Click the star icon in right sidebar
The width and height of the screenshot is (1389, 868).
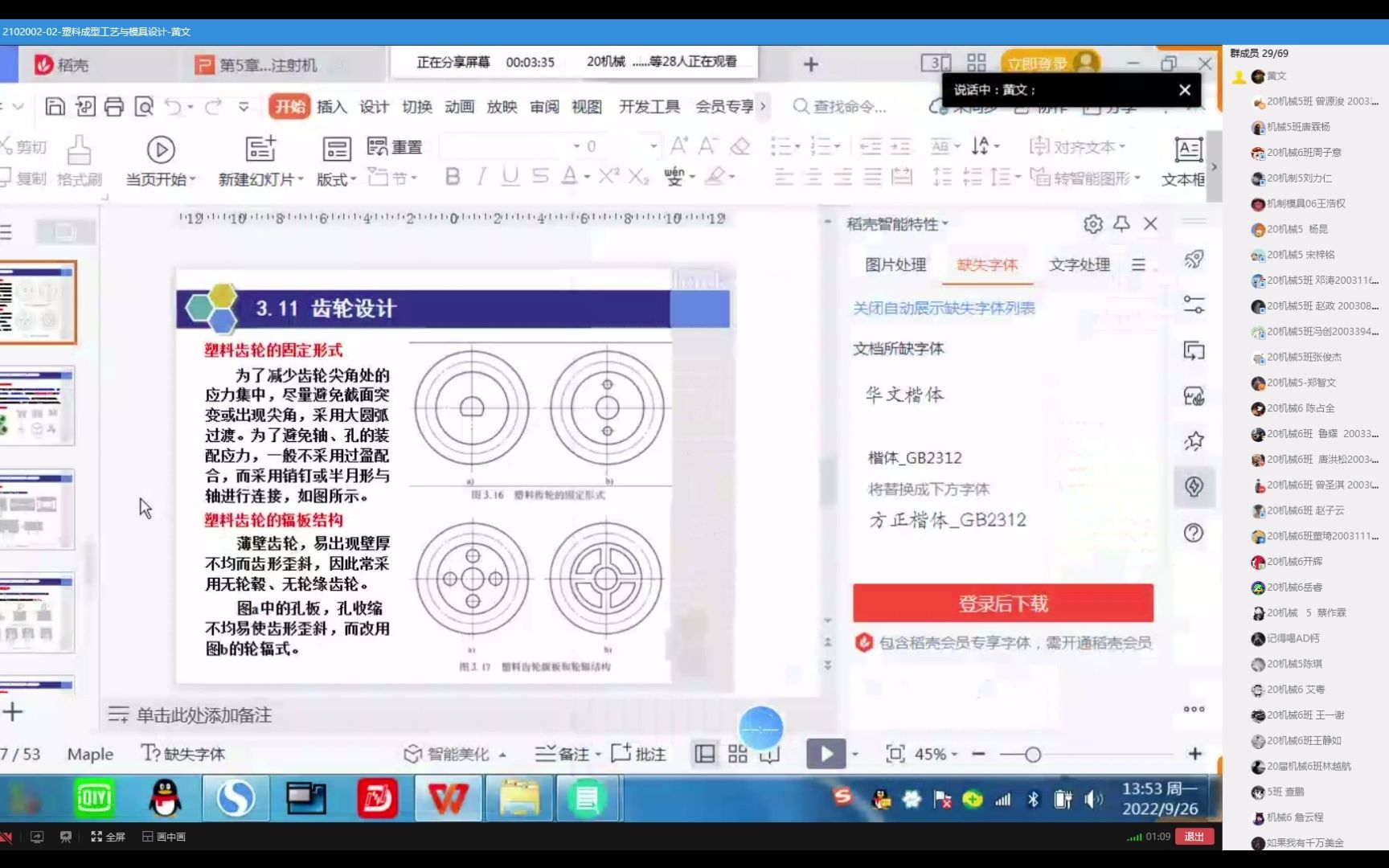pos(1194,440)
